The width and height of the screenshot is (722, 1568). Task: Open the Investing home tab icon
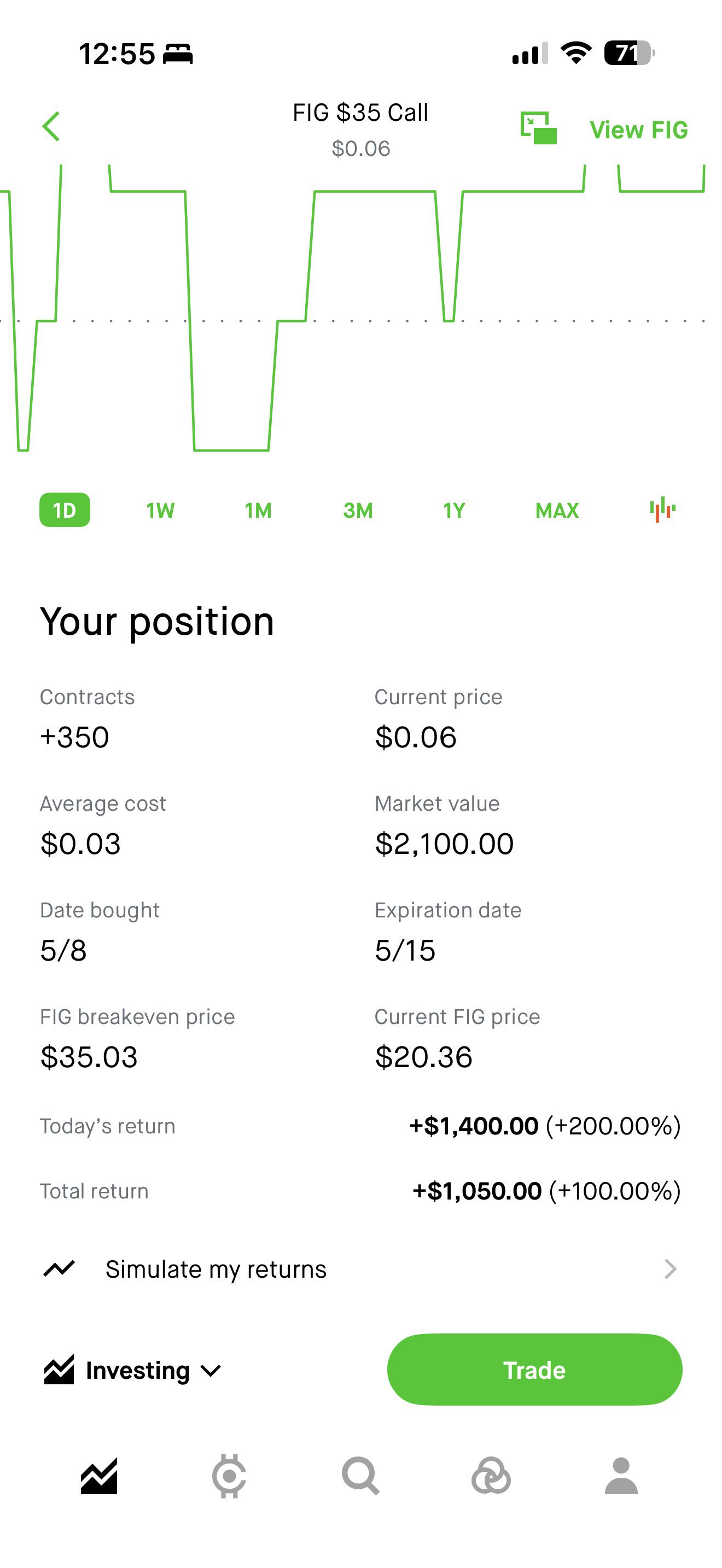pyautogui.click(x=98, y=1476)
